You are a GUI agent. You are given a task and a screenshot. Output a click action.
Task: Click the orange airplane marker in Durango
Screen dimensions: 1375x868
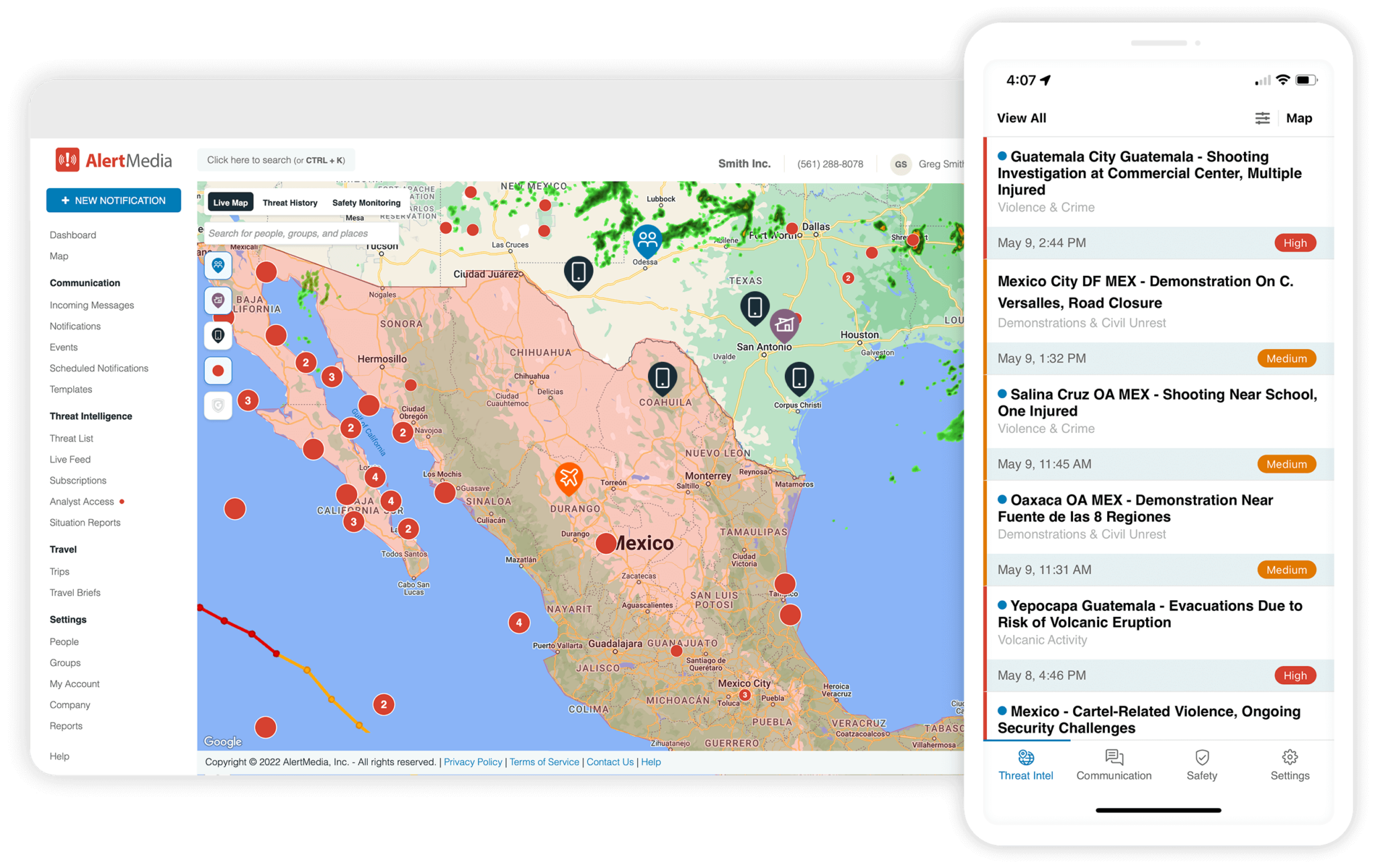click(x=569, y=477)
